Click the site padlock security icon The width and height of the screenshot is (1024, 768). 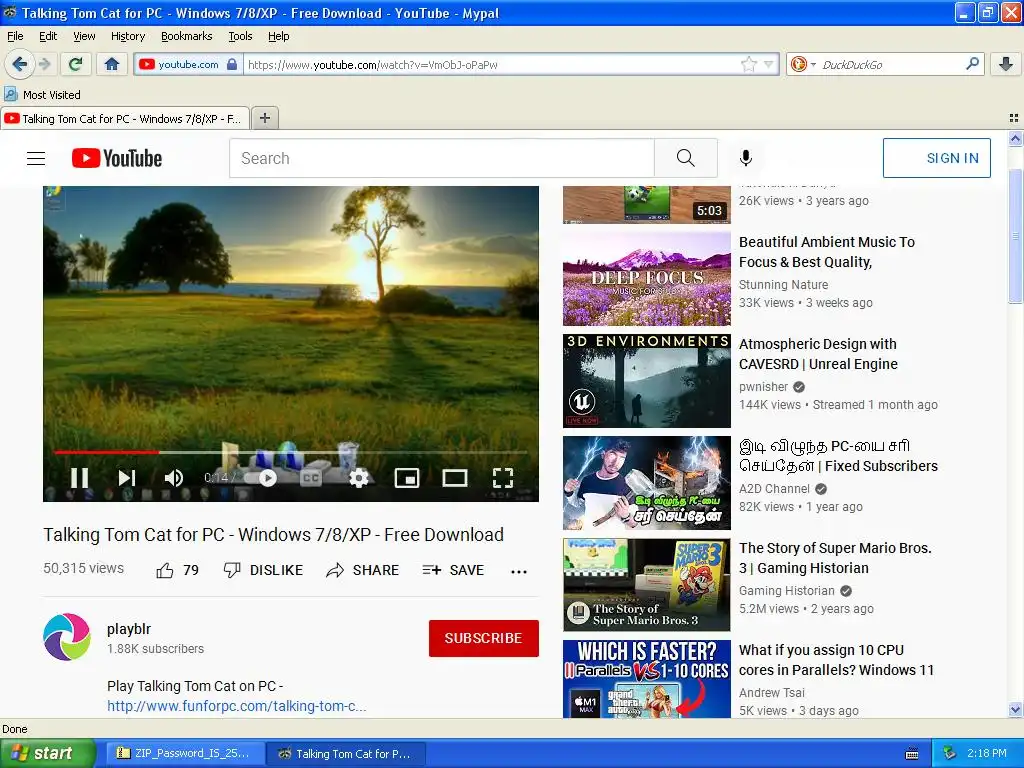232,64
